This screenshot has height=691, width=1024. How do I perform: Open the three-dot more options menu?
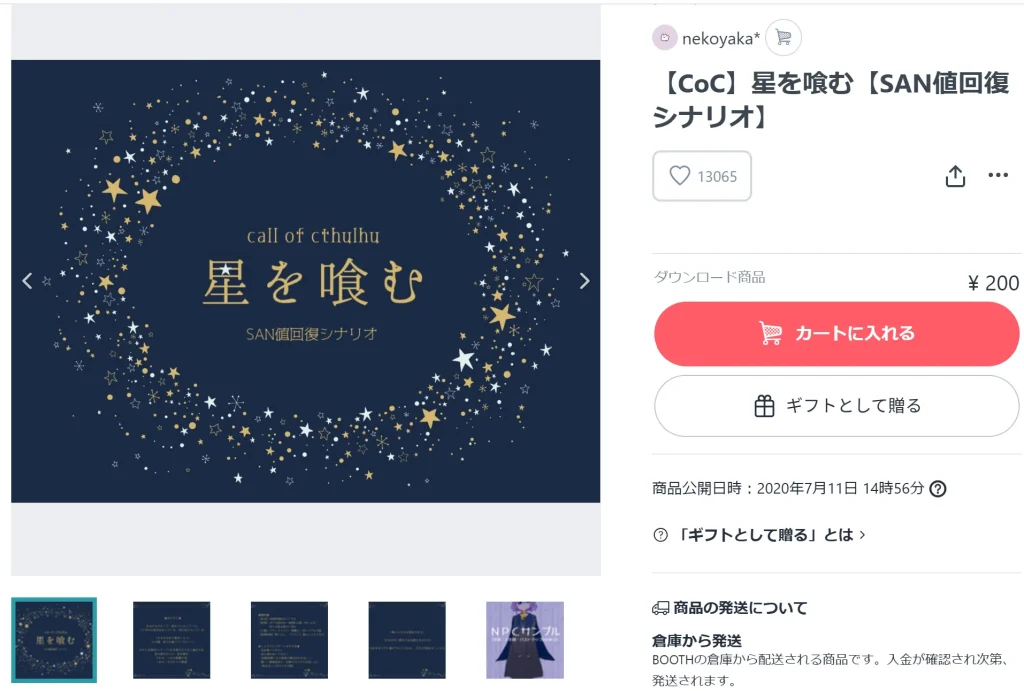click(x=998, y=175)
